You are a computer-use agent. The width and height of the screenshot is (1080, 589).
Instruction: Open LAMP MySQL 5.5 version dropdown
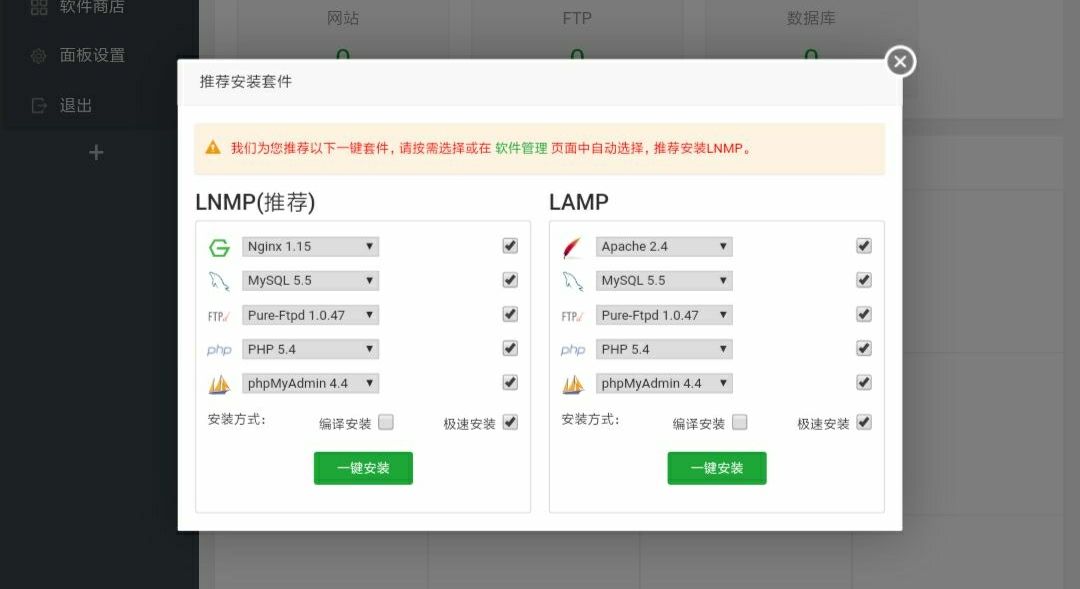click(x=664, y=280)
